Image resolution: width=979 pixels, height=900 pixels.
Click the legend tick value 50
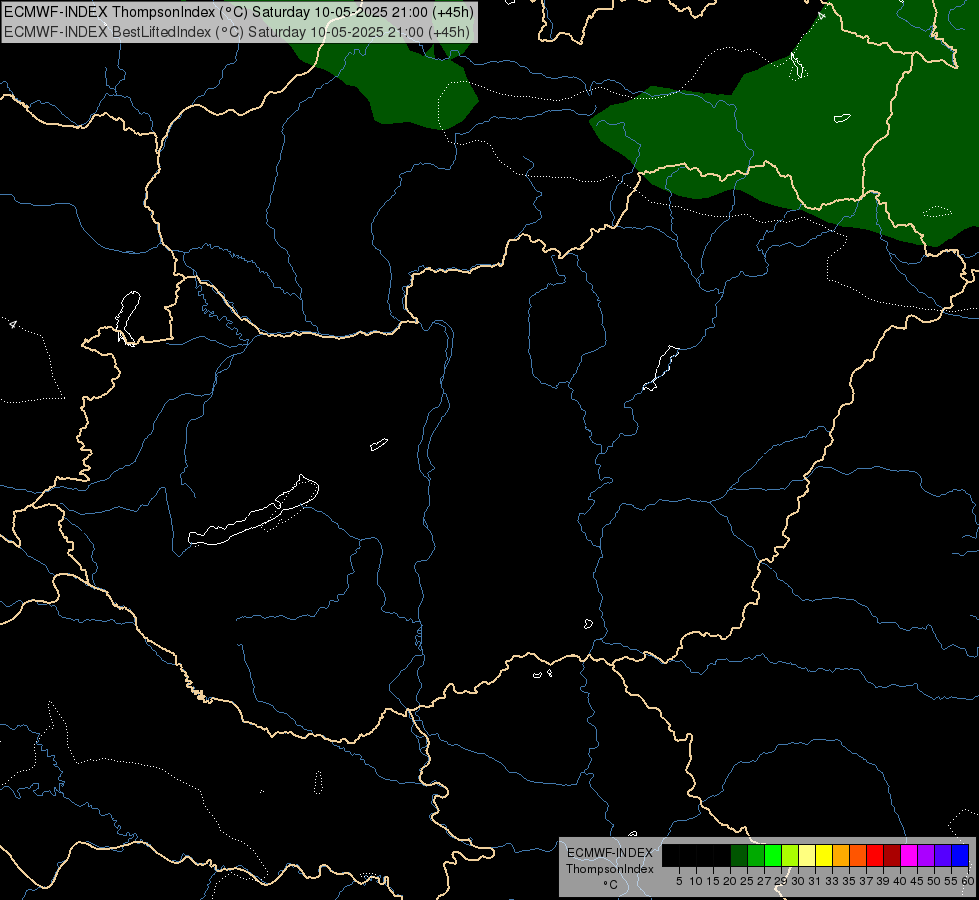[x=934, y=881]
